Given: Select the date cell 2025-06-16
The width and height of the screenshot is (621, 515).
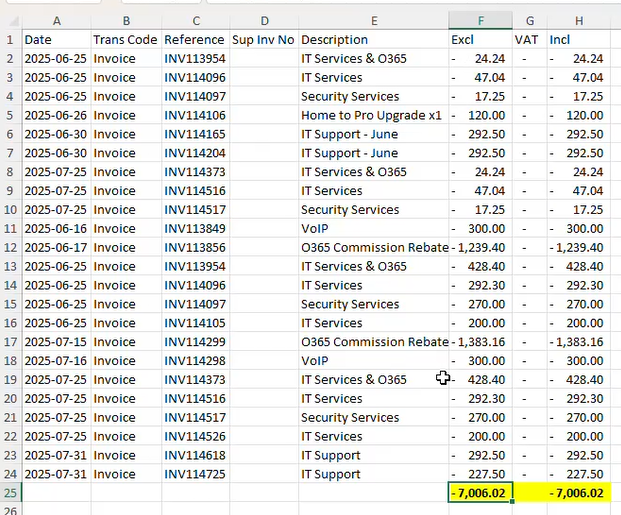Looking at the screenshot, I should pos(55,228).
